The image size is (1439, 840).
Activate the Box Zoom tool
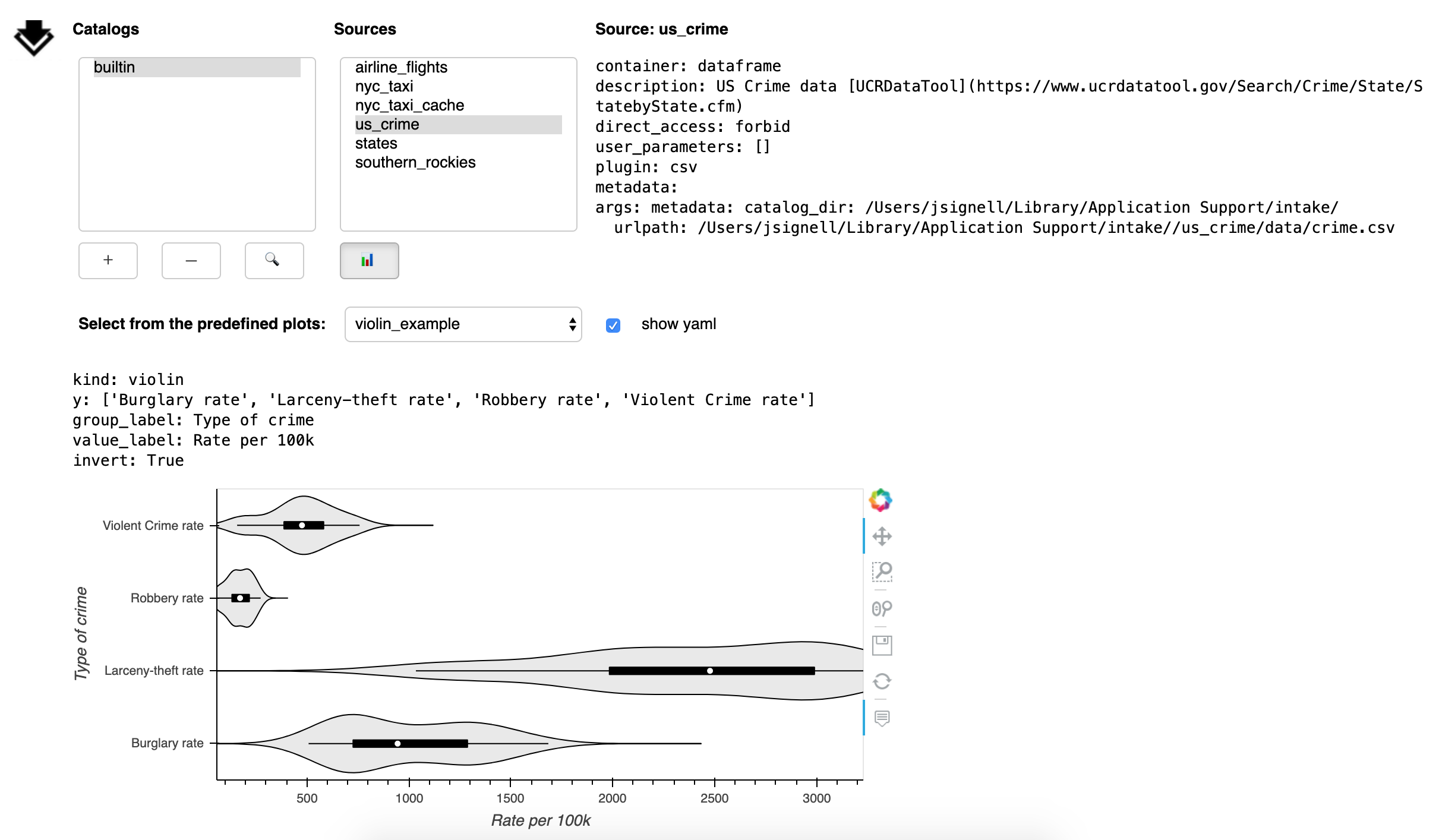pyautogui.click(x=882, y=572)
